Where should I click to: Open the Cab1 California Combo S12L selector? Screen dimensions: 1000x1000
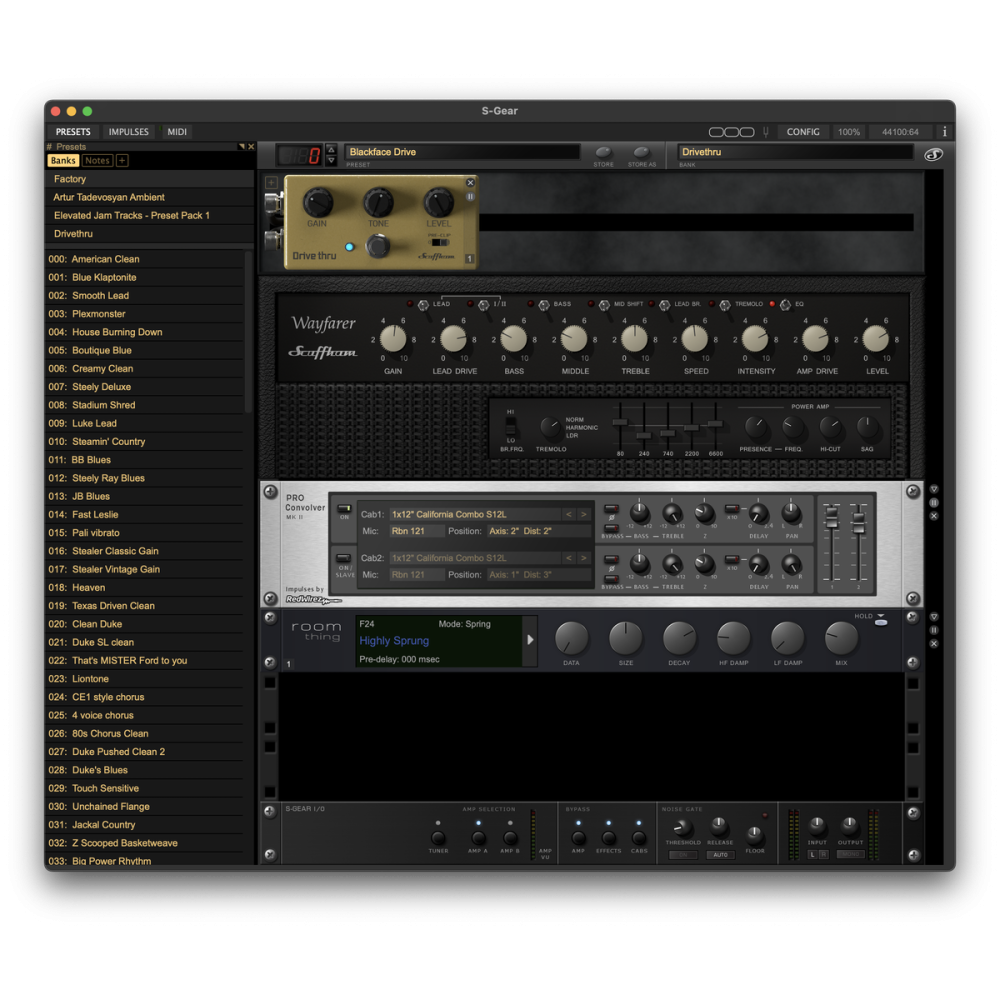(x=475, y=514)
